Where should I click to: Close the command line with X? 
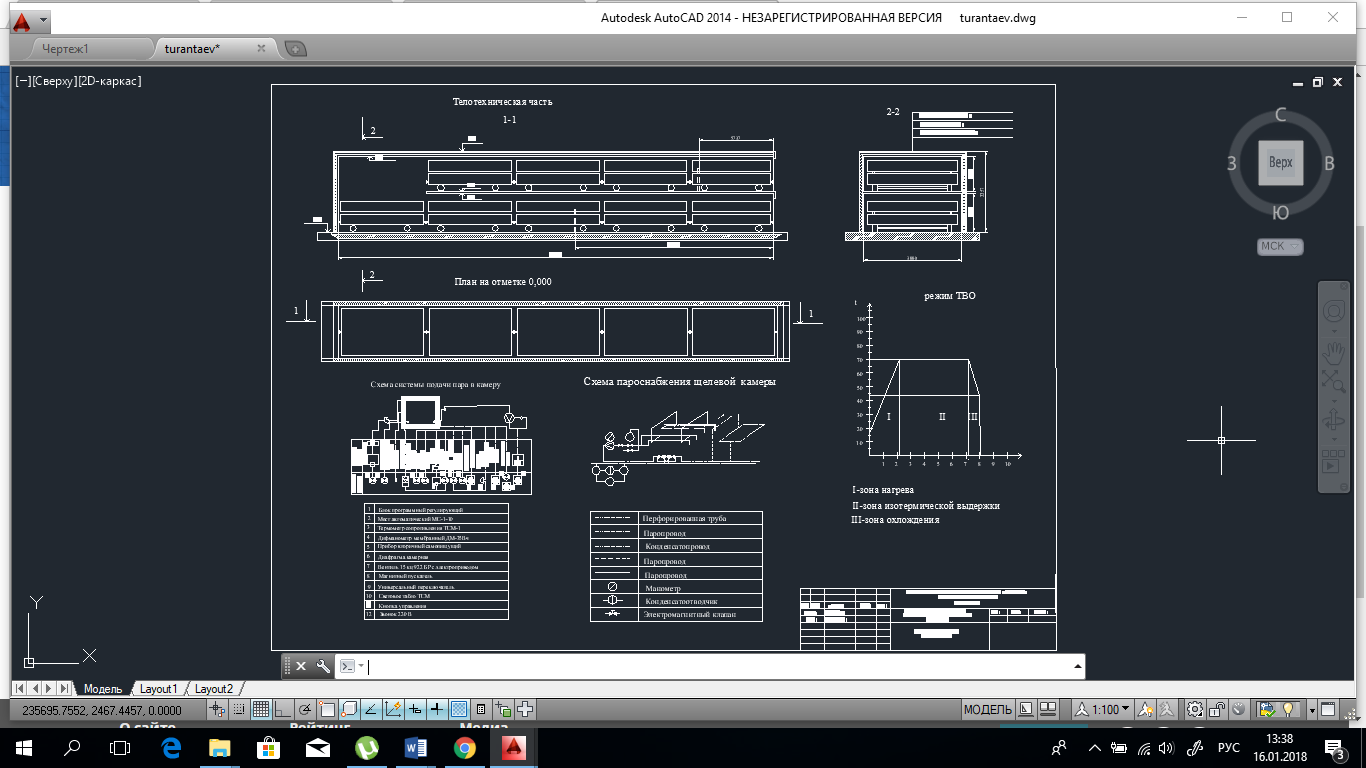point(301,666)
